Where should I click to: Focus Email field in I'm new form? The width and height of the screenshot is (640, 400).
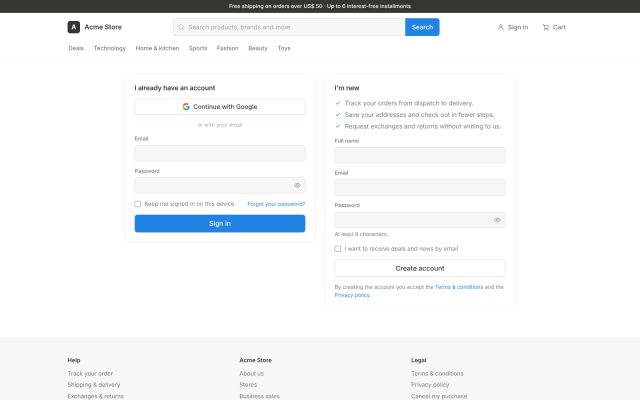coord(420,187)
